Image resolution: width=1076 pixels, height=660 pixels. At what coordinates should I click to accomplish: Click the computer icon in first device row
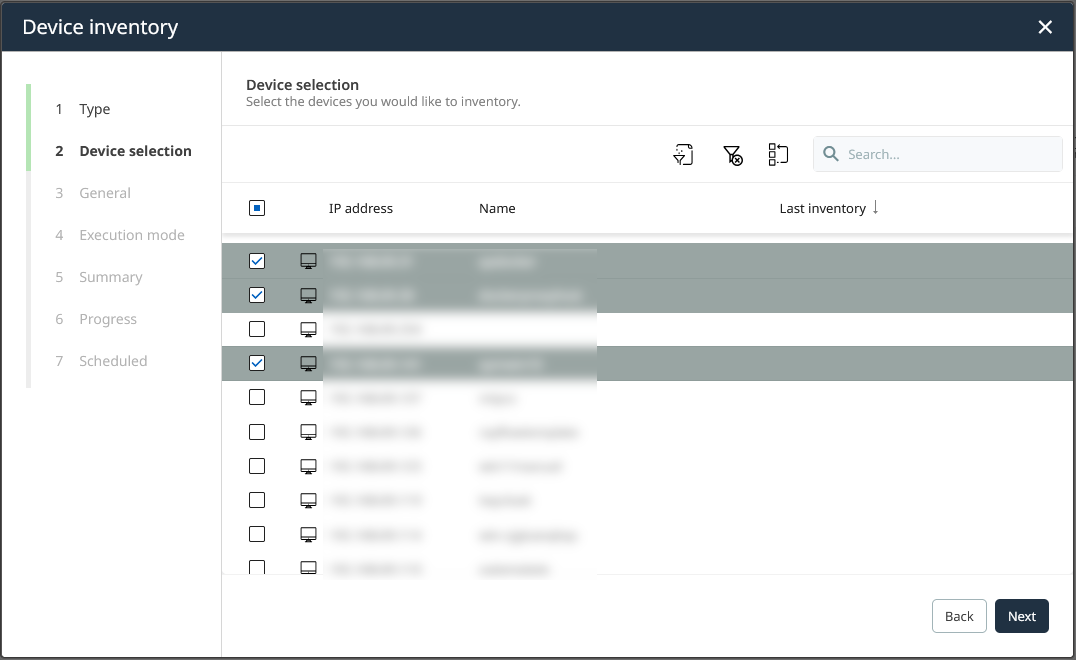click(x=309, y=261)
